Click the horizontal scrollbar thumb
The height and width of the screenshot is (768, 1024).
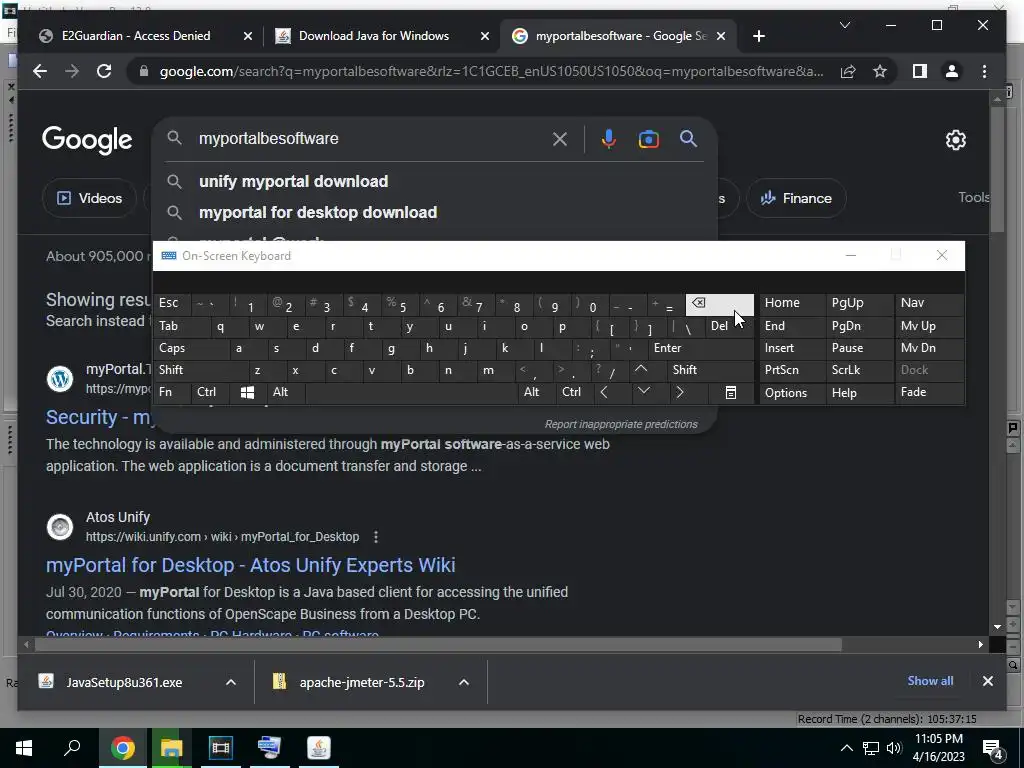coord(438,645)
